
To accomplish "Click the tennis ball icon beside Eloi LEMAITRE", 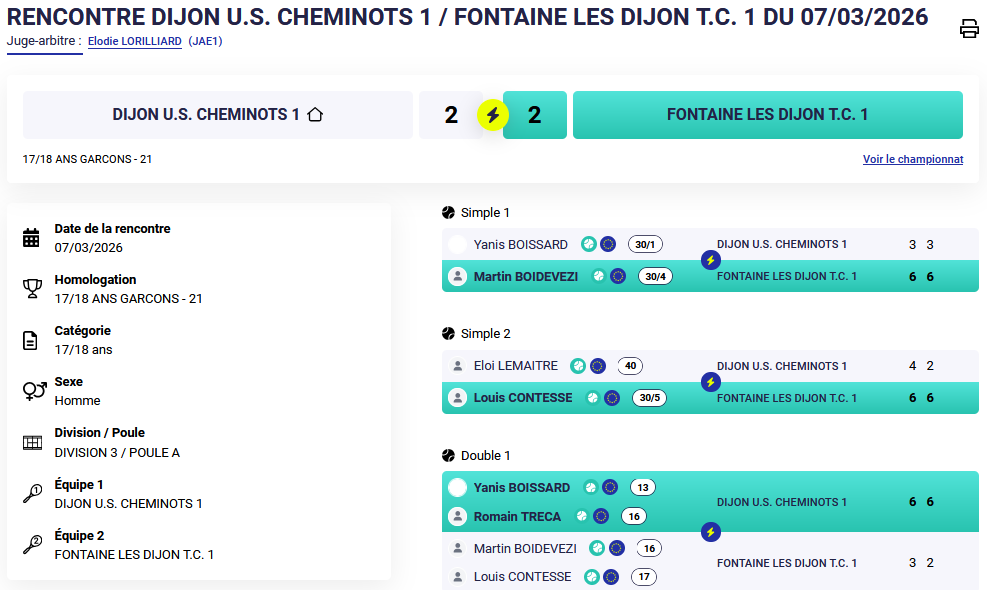I will click(x=578, y=366).
